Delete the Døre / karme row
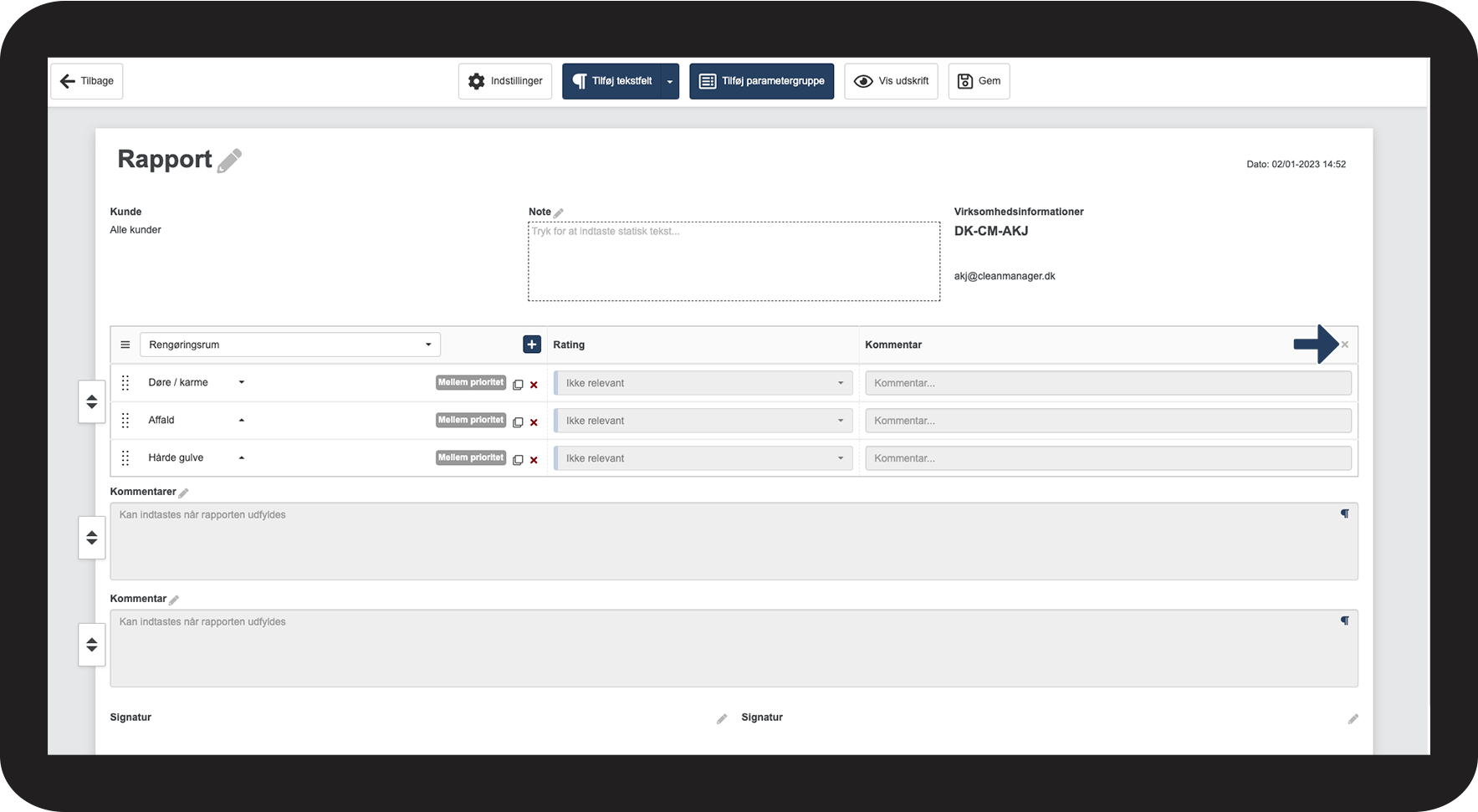This screenshot has width=1478, height=812. [534, 385]
